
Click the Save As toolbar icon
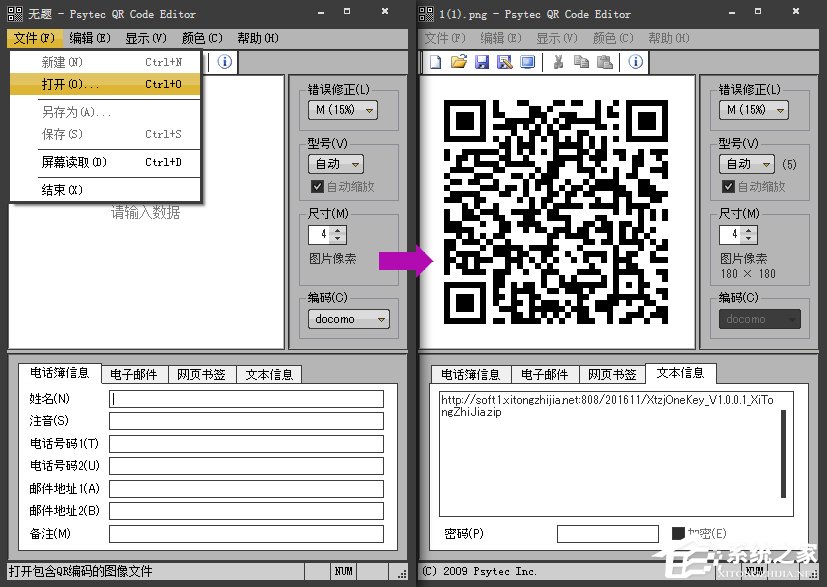(x=504, y=62)
